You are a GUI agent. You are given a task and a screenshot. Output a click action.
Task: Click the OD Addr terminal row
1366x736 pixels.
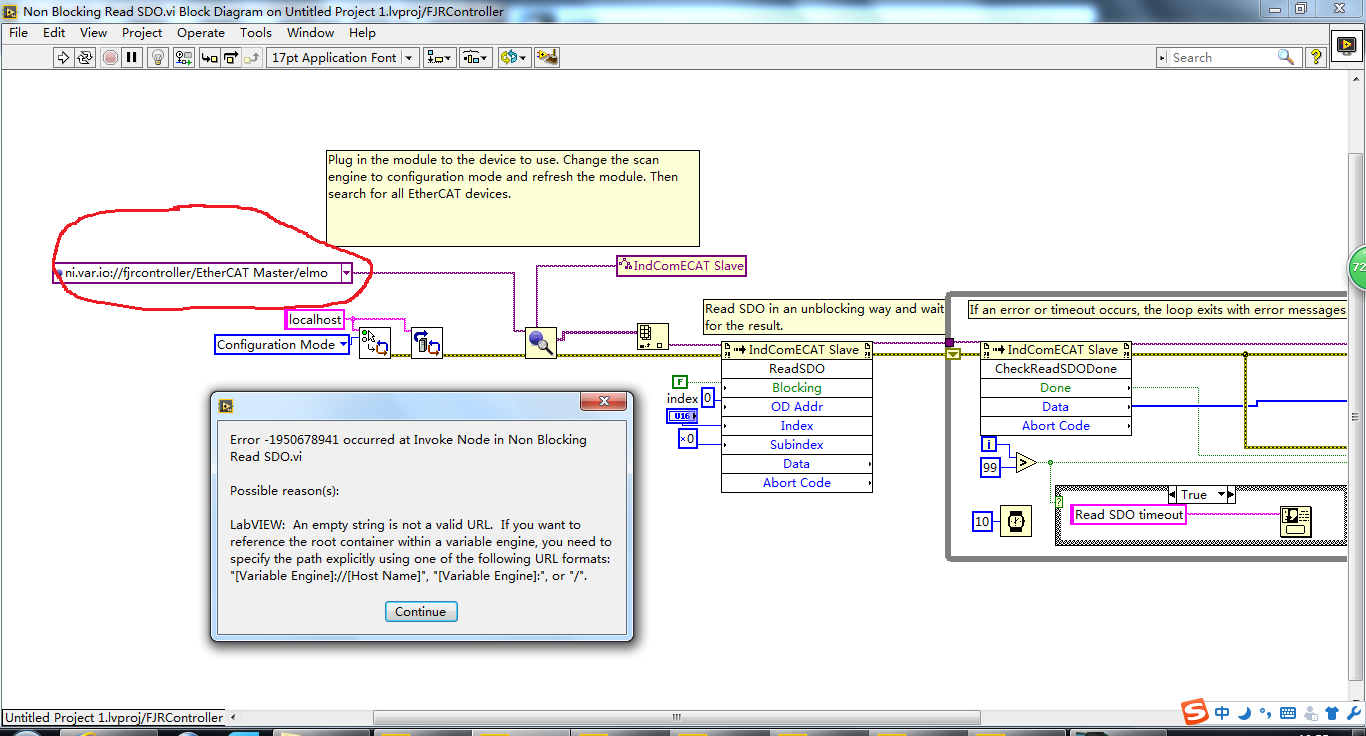click(x=797, y=406)
